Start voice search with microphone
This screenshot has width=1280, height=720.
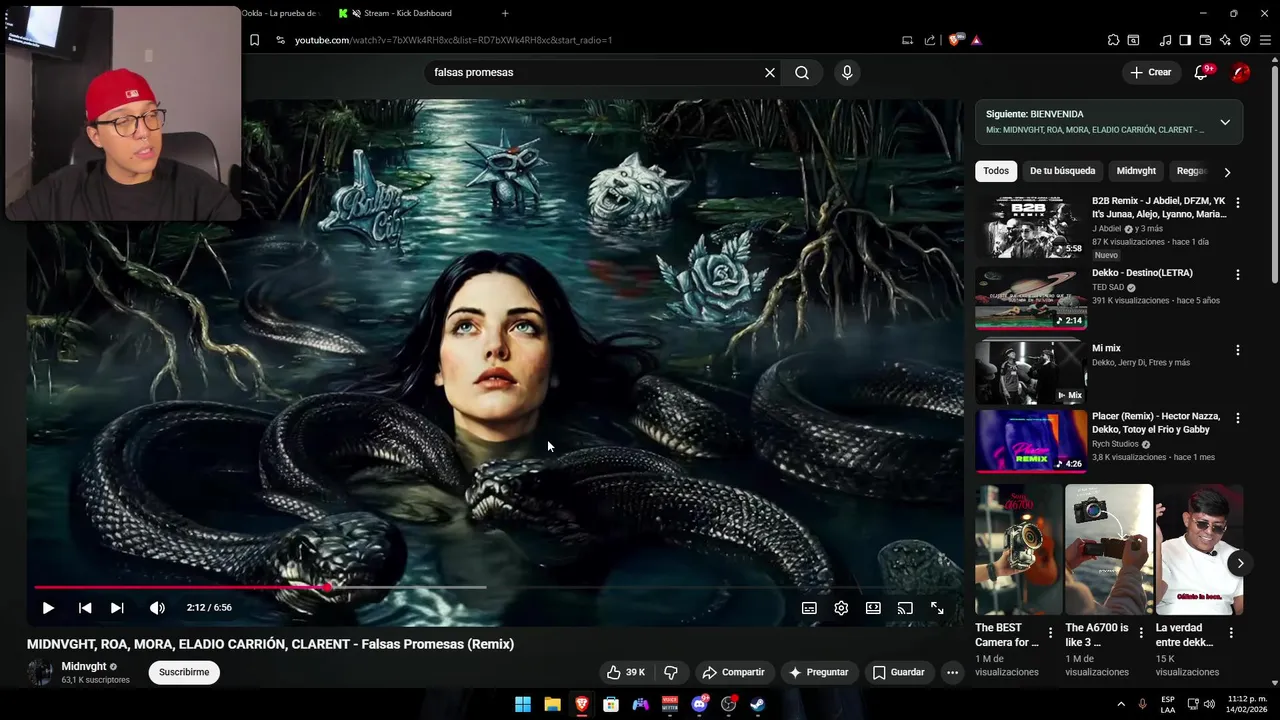point(847,73)
